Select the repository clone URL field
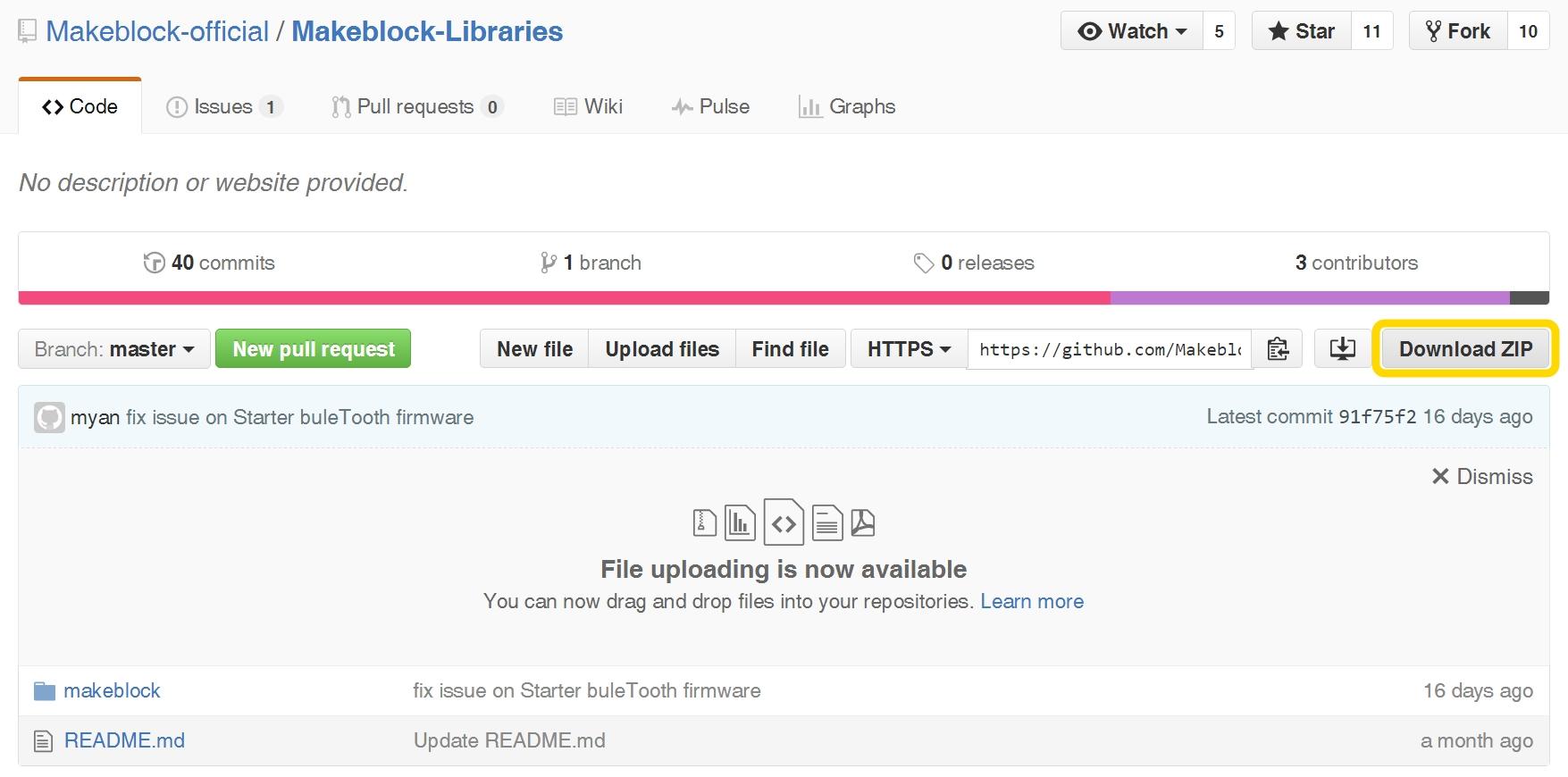Screen dimensions: 1568x777 tap(1110, 349)
